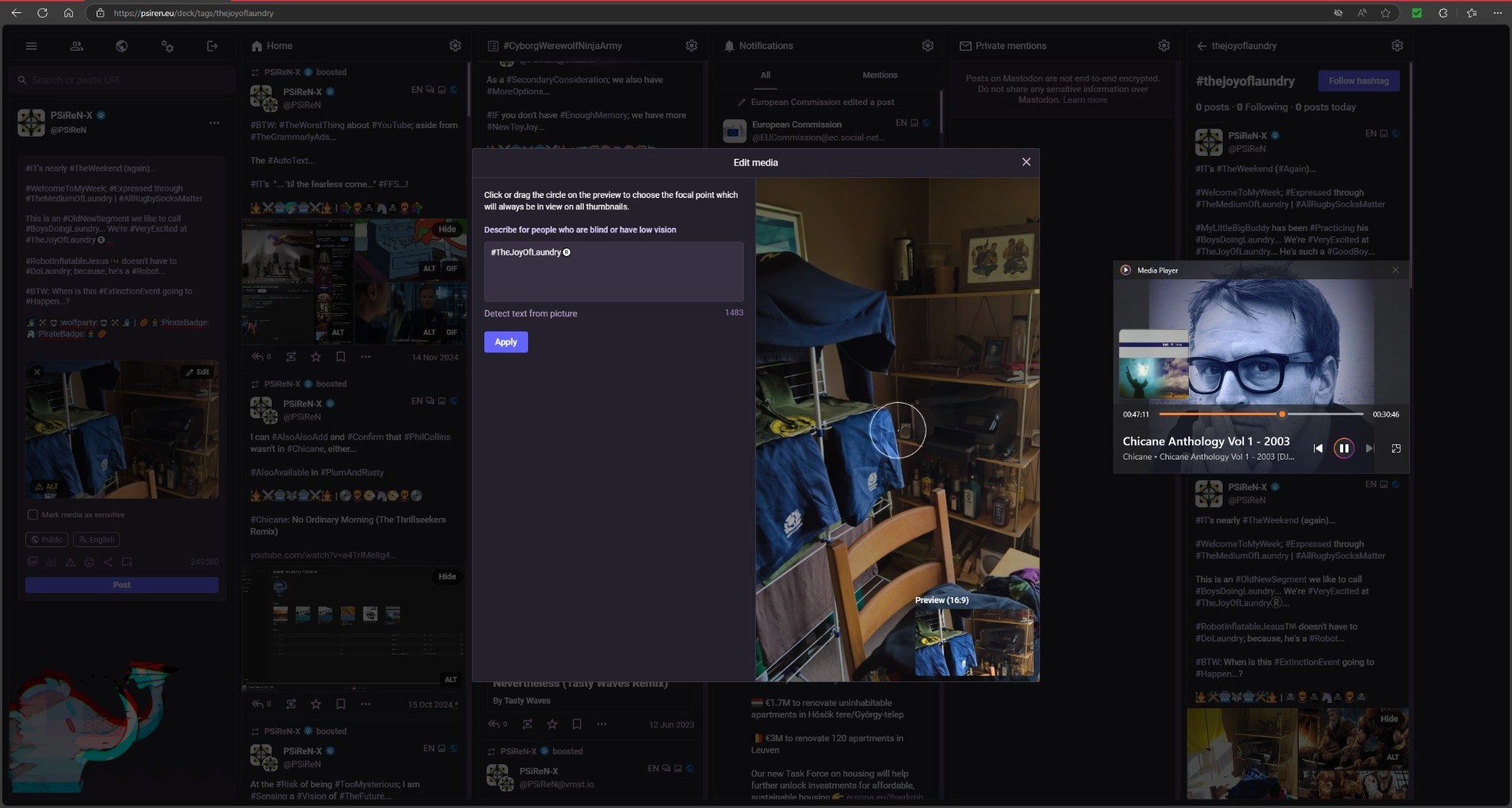Hide media on the Home column 14 Nov post
1512x808 pixels.
447,229
